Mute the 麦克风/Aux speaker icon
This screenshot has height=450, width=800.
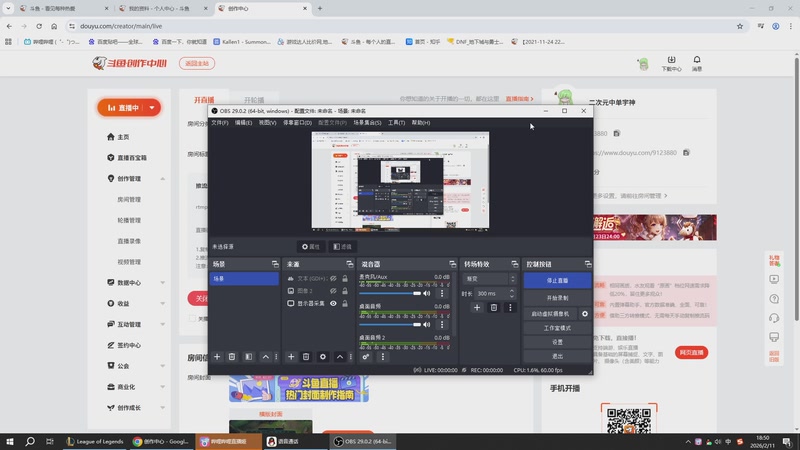click(427, 293)
